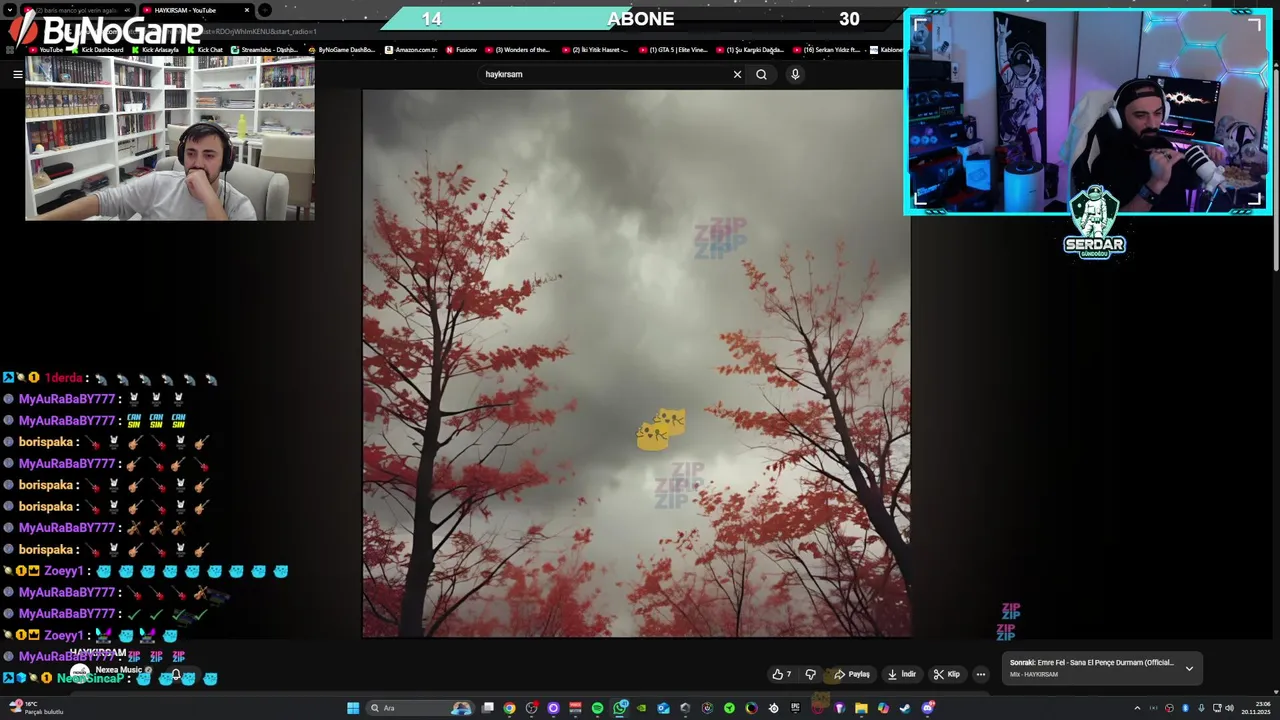Image resolution: width=1280 pixels, height=720 pixels.
Task: Open the Kick Chat bookmark
Action: pyautogui.click(x=205, y=50)
